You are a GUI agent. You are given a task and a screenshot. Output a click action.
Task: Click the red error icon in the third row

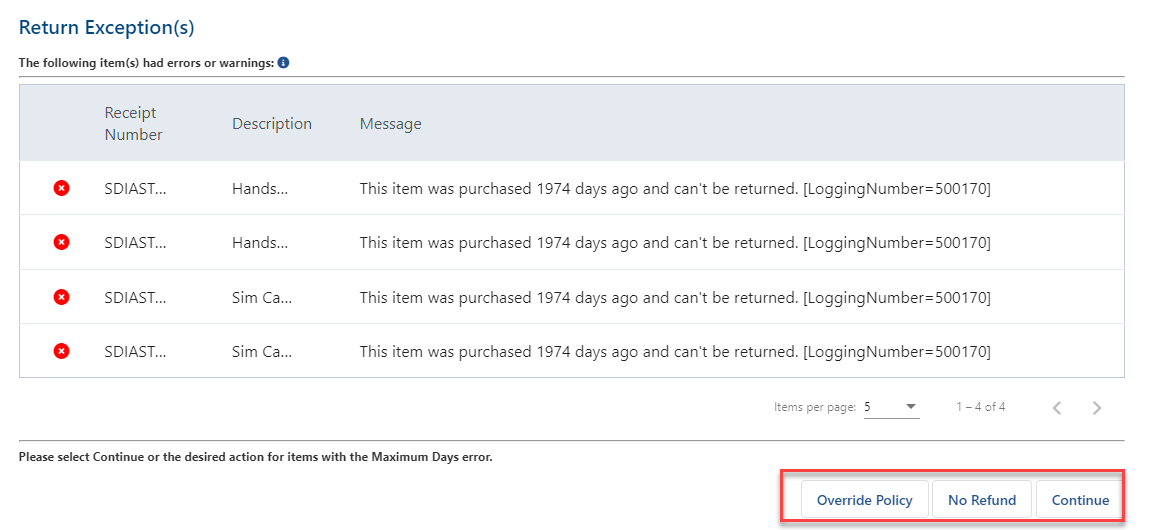tap(62, 297)
